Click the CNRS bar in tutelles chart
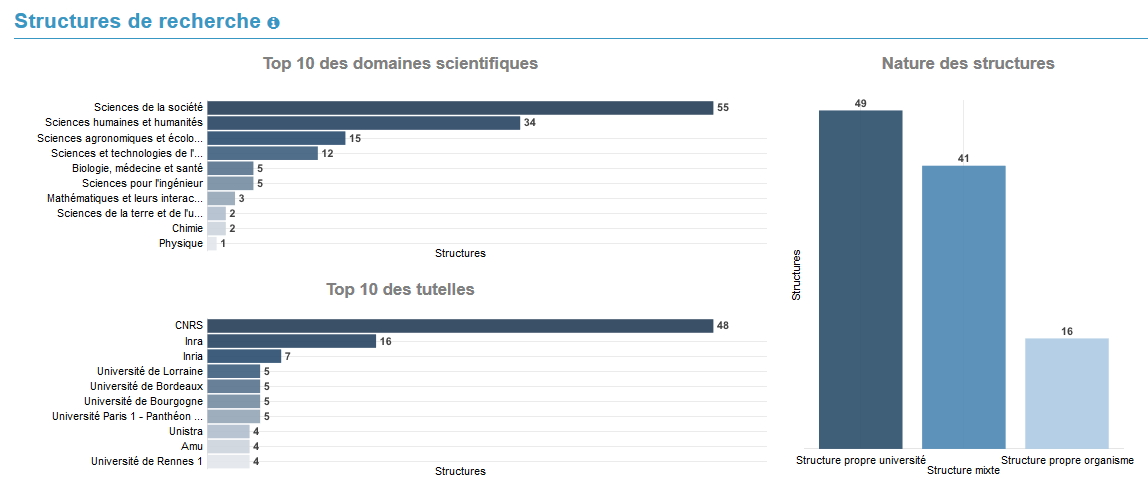Image resolution: width=1148 pixels, height=504 pixels. pos(460,326)
